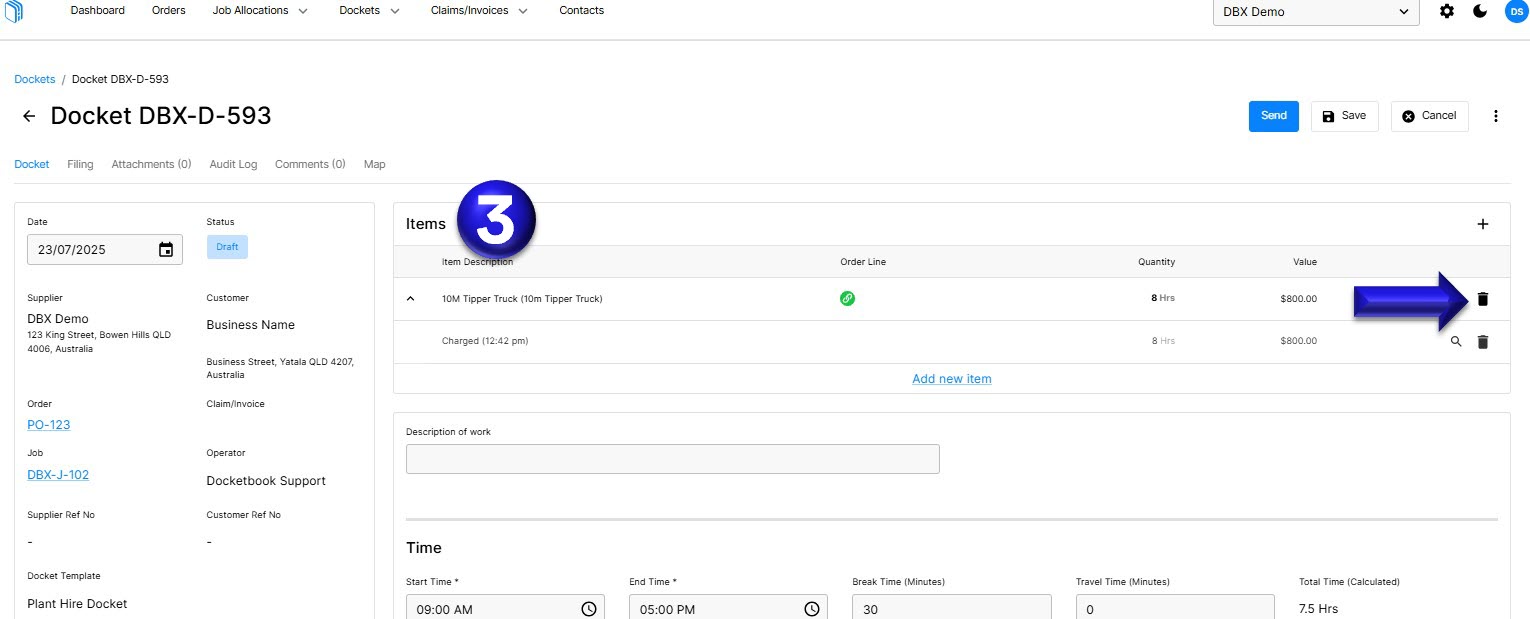Switch to the Attachments (0) tab

click(151, 164)
